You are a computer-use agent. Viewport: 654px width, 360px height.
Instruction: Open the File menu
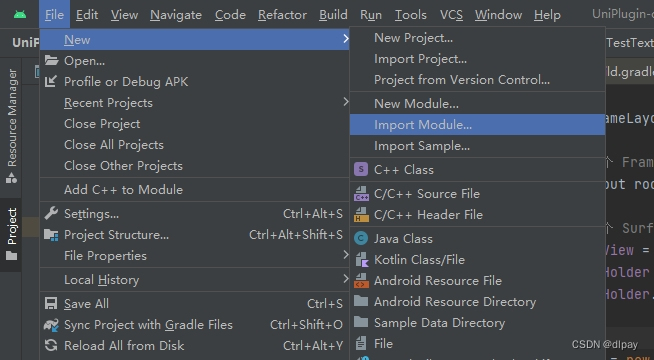click(54, 15)
